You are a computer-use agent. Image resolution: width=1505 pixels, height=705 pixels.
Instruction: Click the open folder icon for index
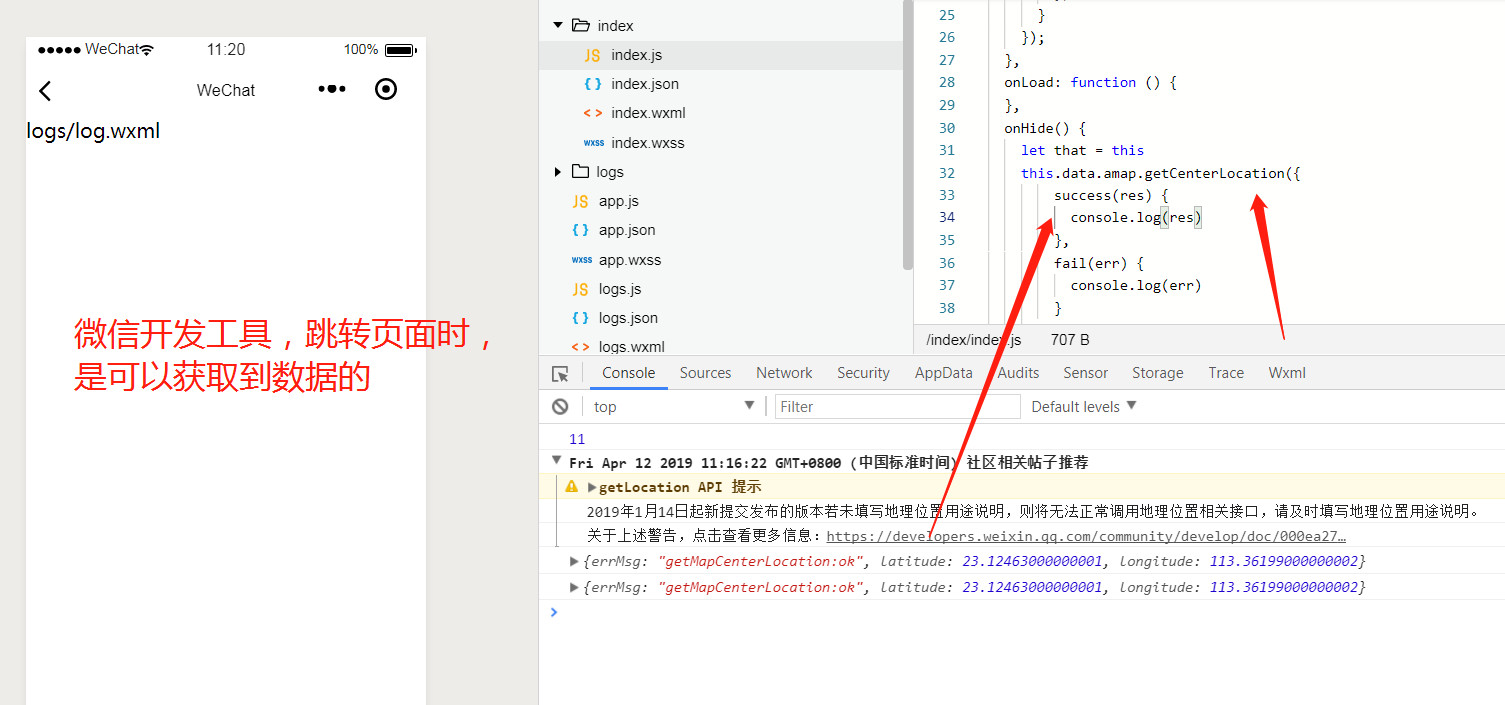coord(580,25)
